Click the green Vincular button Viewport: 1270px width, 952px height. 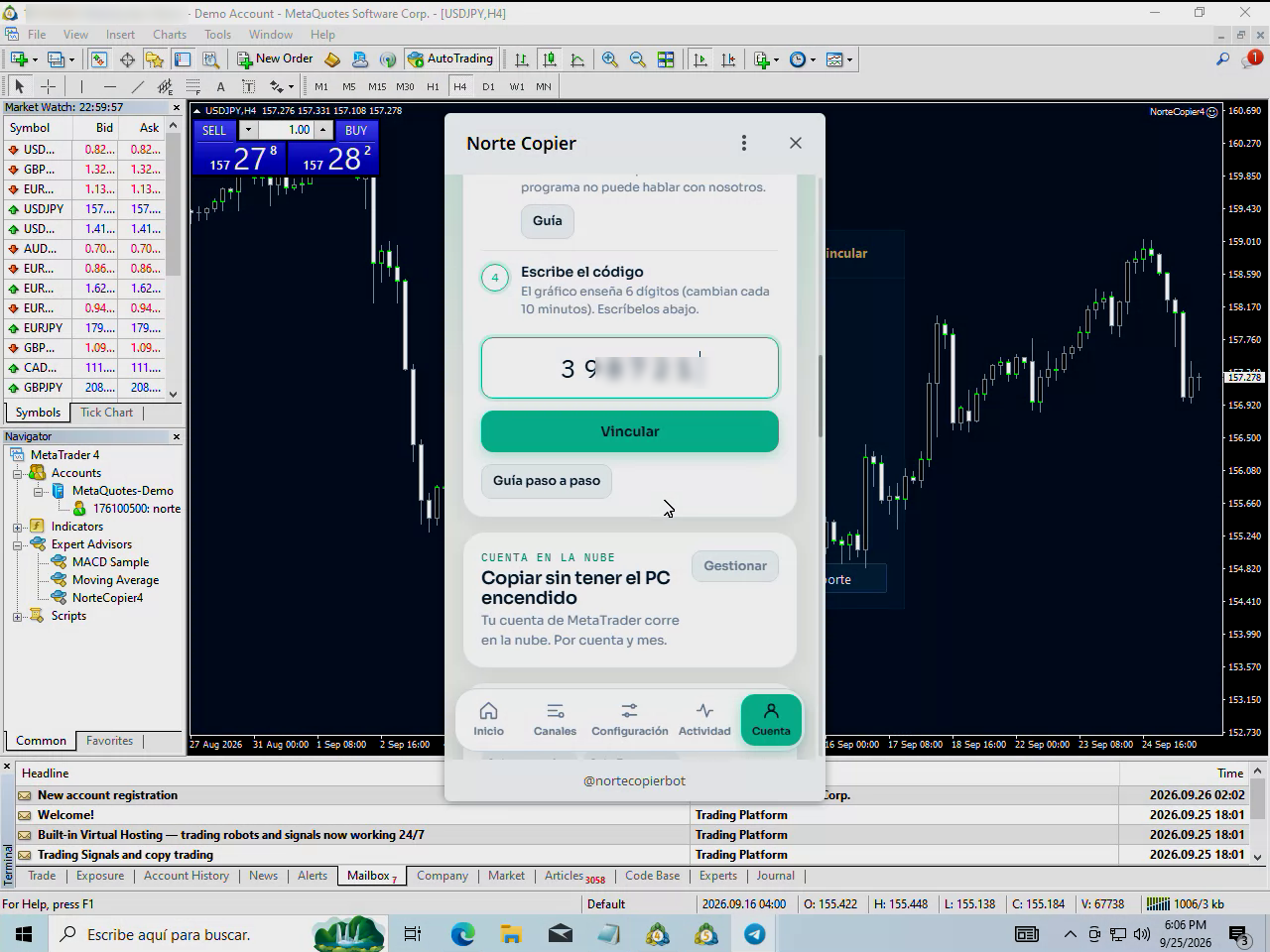(630, 431)
